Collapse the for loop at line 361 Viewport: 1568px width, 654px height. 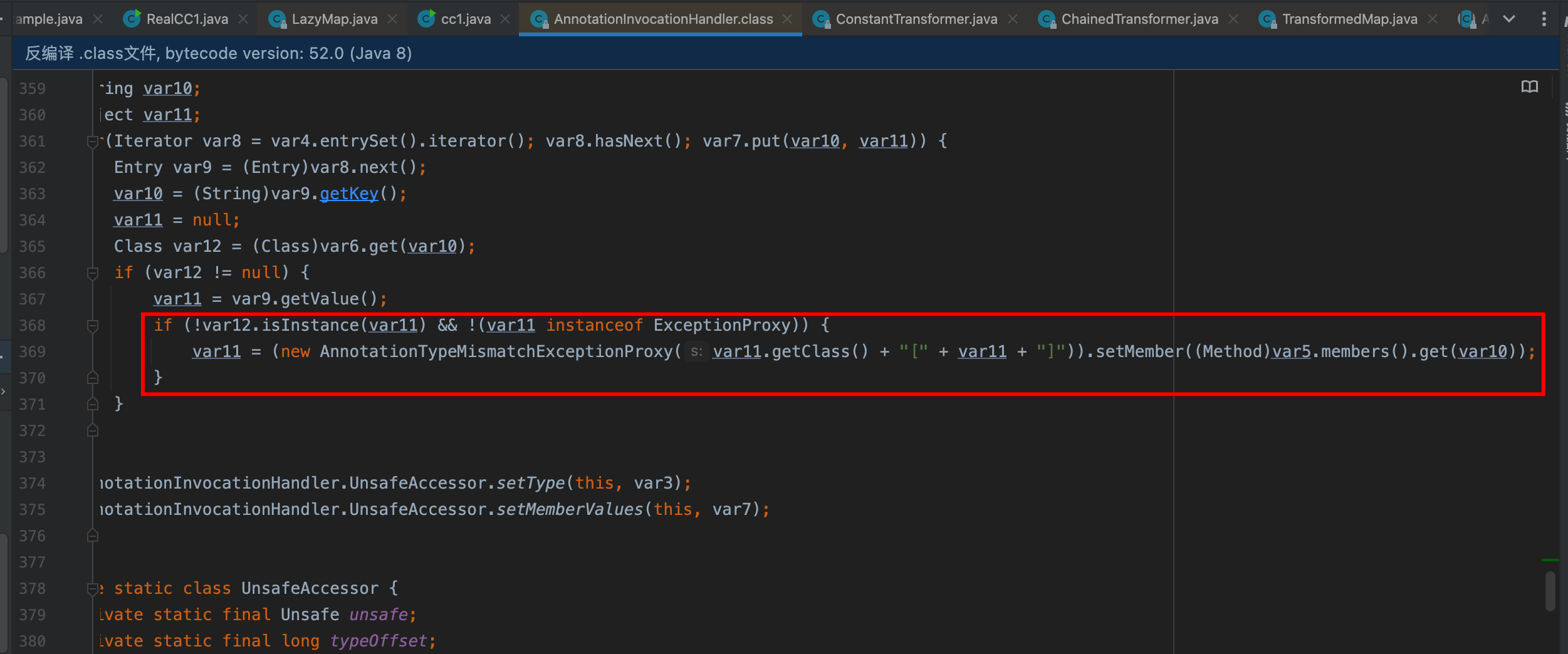tap(93, 140)
